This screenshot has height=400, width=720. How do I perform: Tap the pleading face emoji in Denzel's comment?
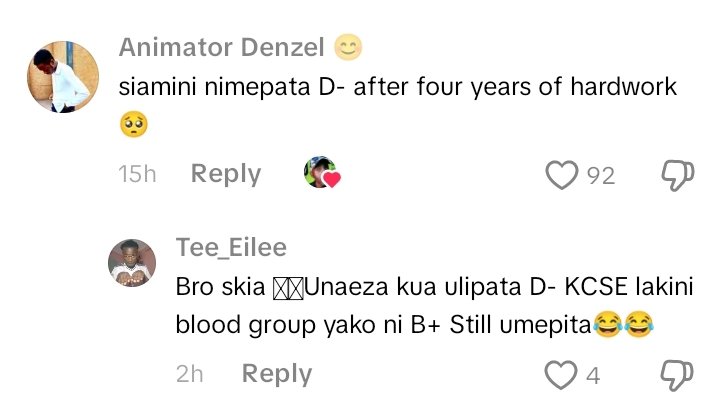tap(134, 124)
